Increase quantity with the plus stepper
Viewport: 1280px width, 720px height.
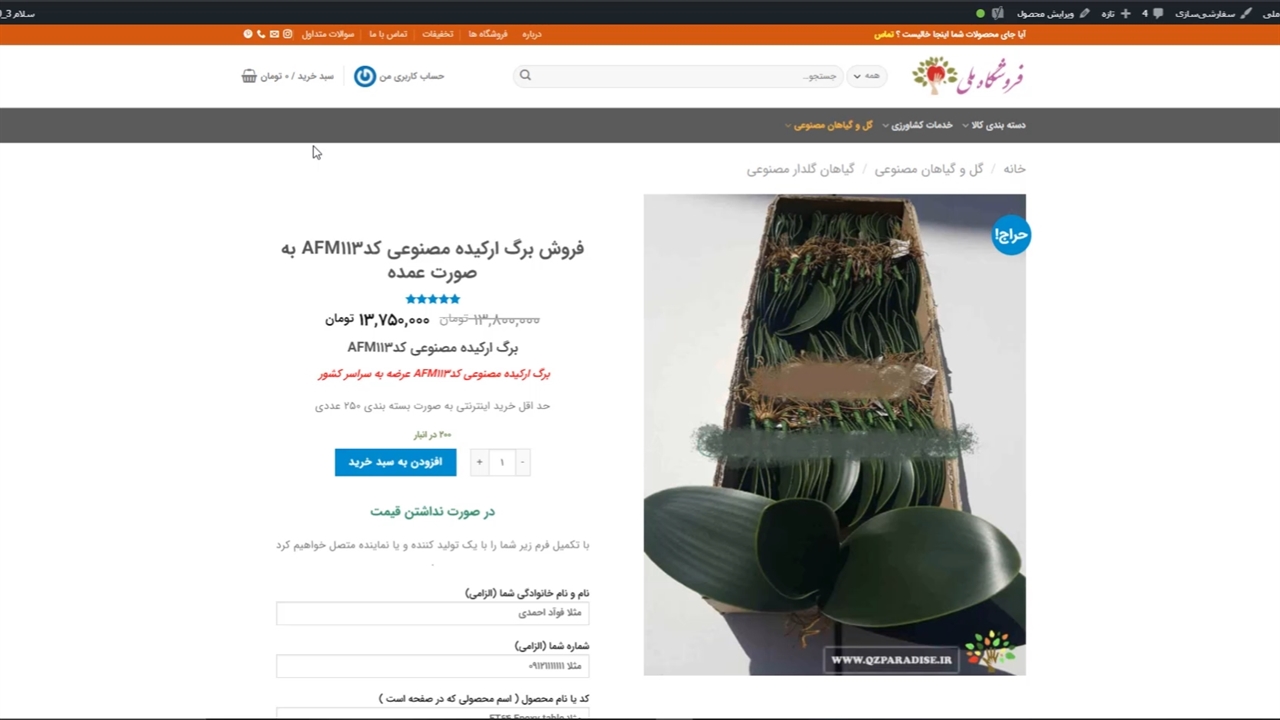point(479,462)
